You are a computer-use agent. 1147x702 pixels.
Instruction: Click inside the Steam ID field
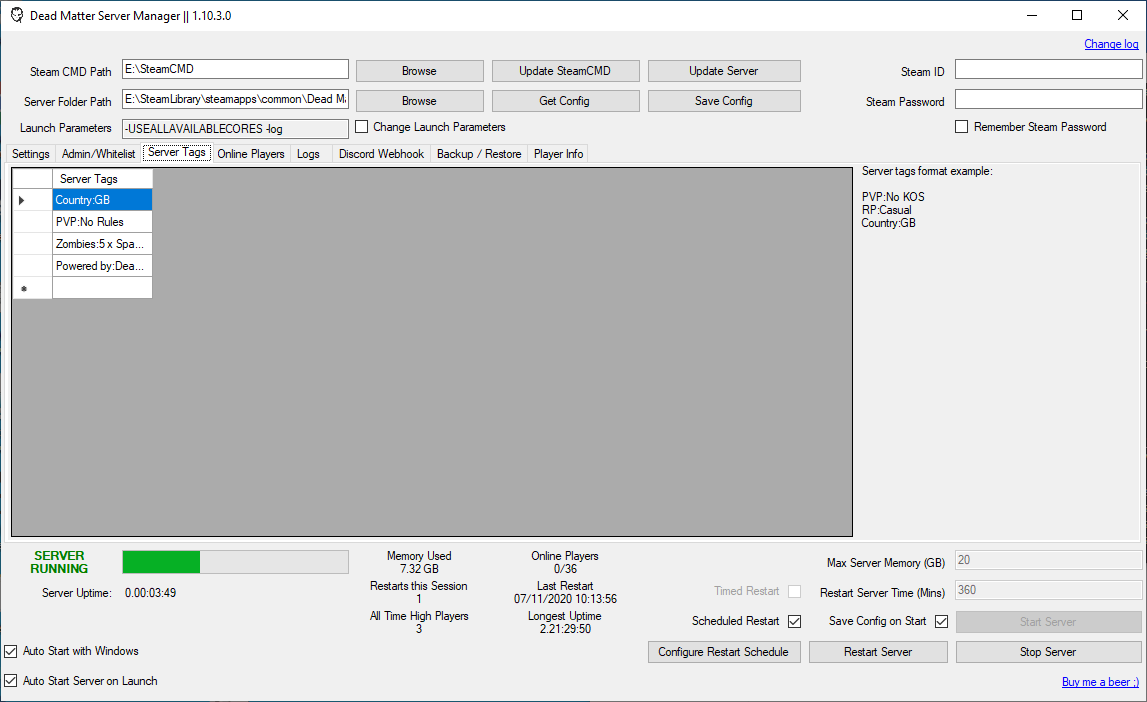click(x=1047, y=68)
